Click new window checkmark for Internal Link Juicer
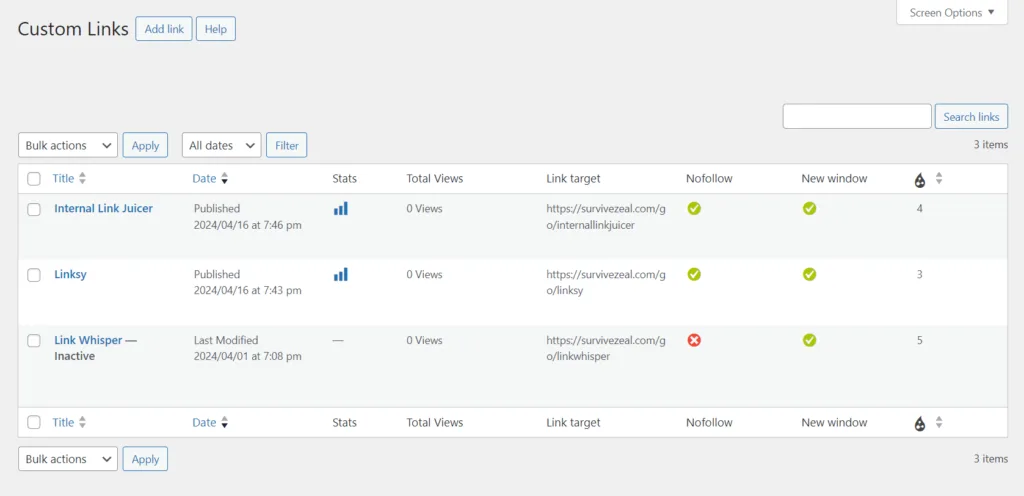This screenshot has width=1024, height=496. (810, 209)
